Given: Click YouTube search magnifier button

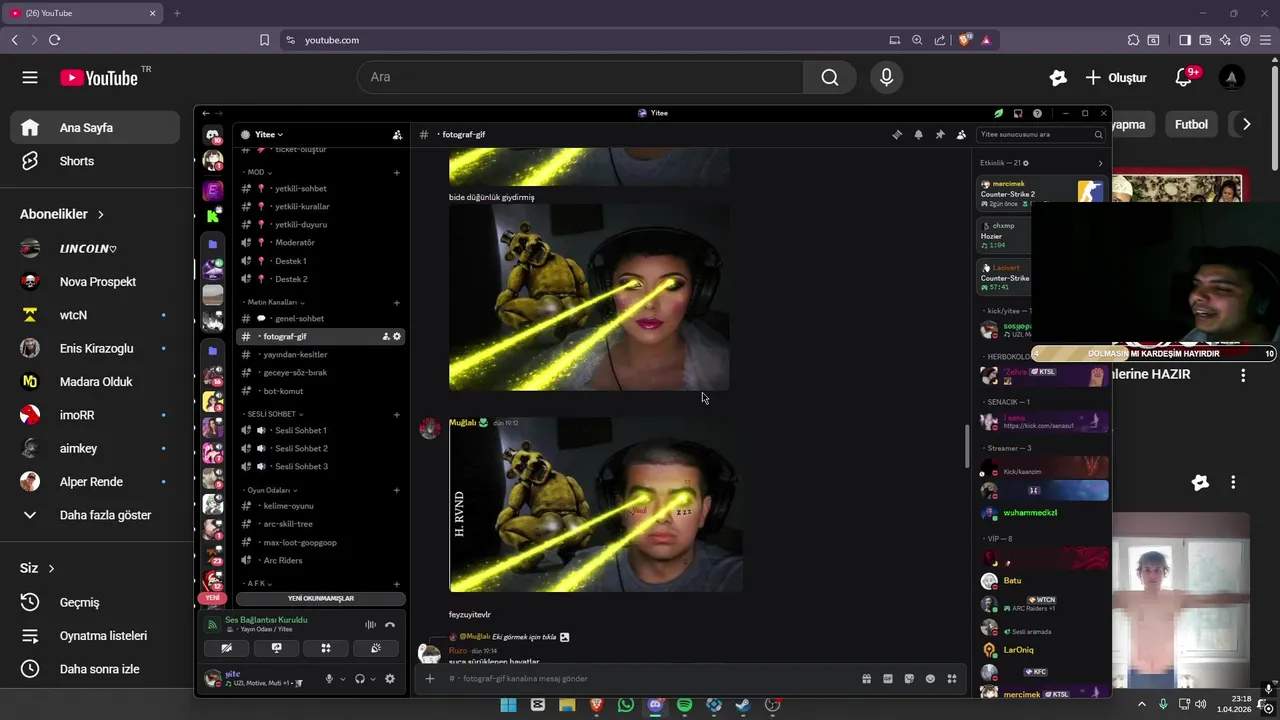Looking at the screenshot, I should (x=830, y=77).
